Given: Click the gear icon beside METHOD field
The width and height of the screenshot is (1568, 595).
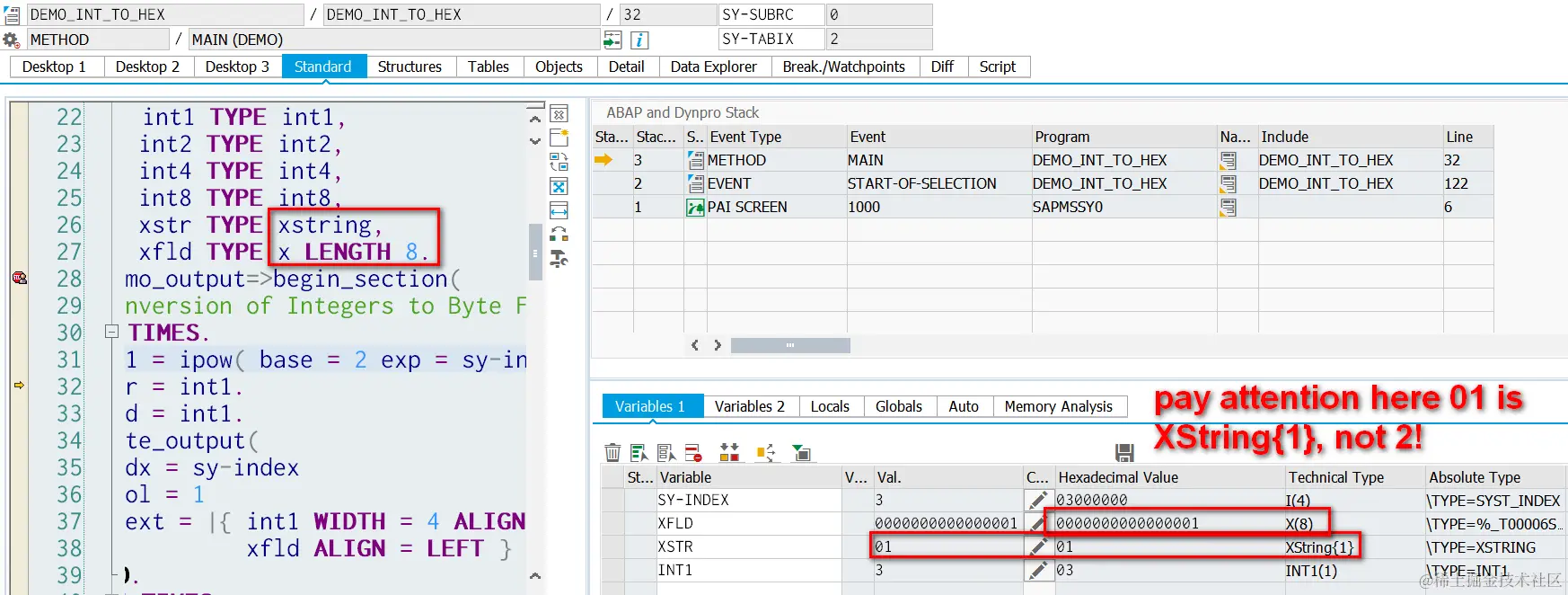Looking at the screenshot, I should point(11,40).
